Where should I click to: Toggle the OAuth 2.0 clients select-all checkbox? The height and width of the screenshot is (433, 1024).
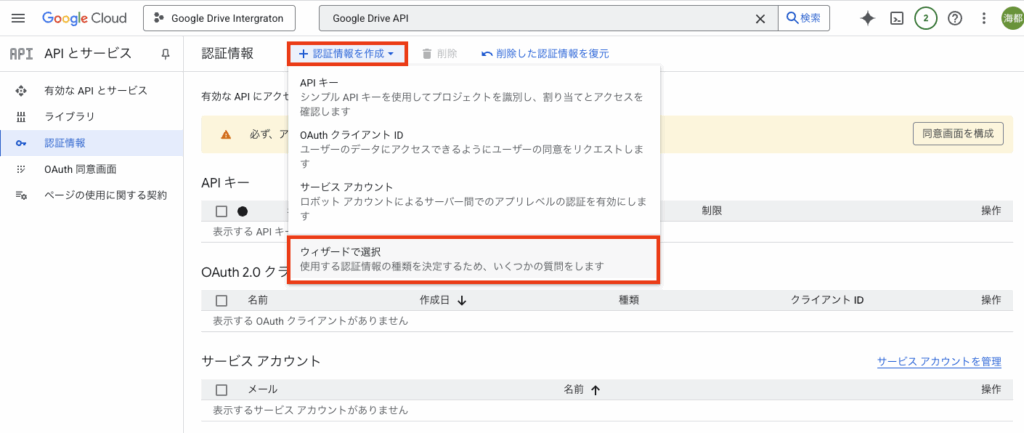pyautogui.click(x=222, y=300)
